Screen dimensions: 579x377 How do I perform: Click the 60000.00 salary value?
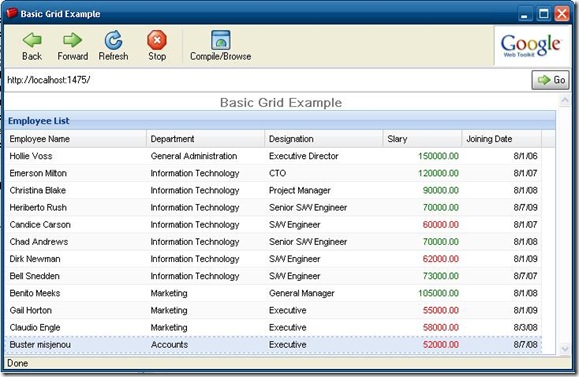(441, 225)
